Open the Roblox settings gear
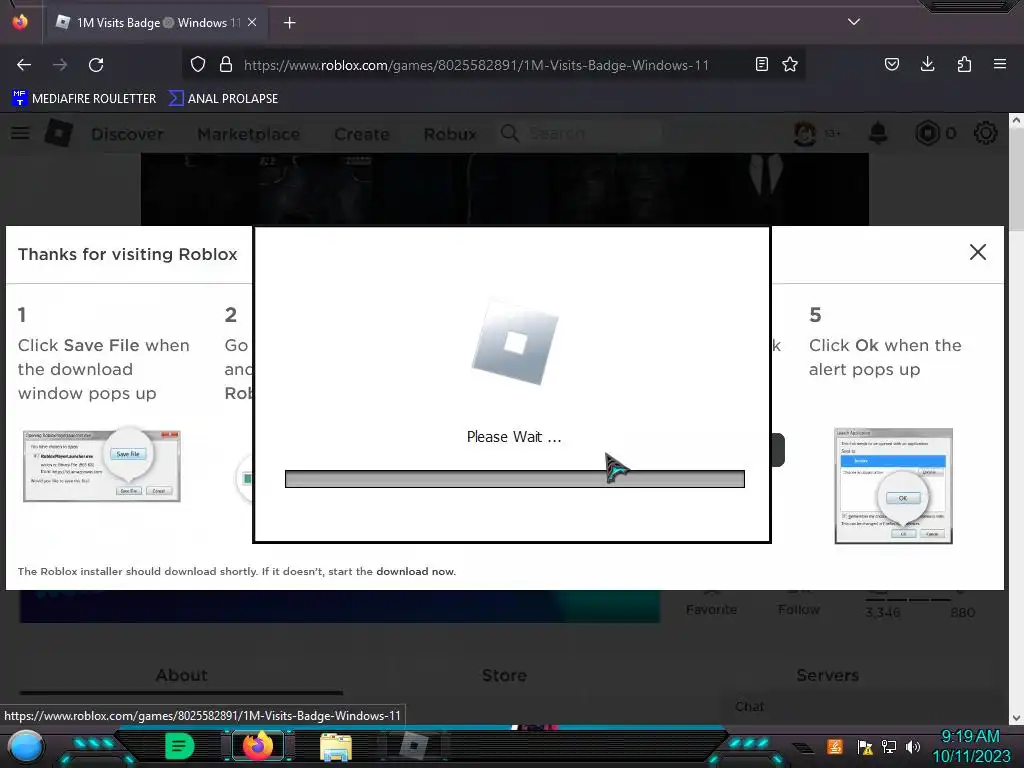 coord(985,133)
